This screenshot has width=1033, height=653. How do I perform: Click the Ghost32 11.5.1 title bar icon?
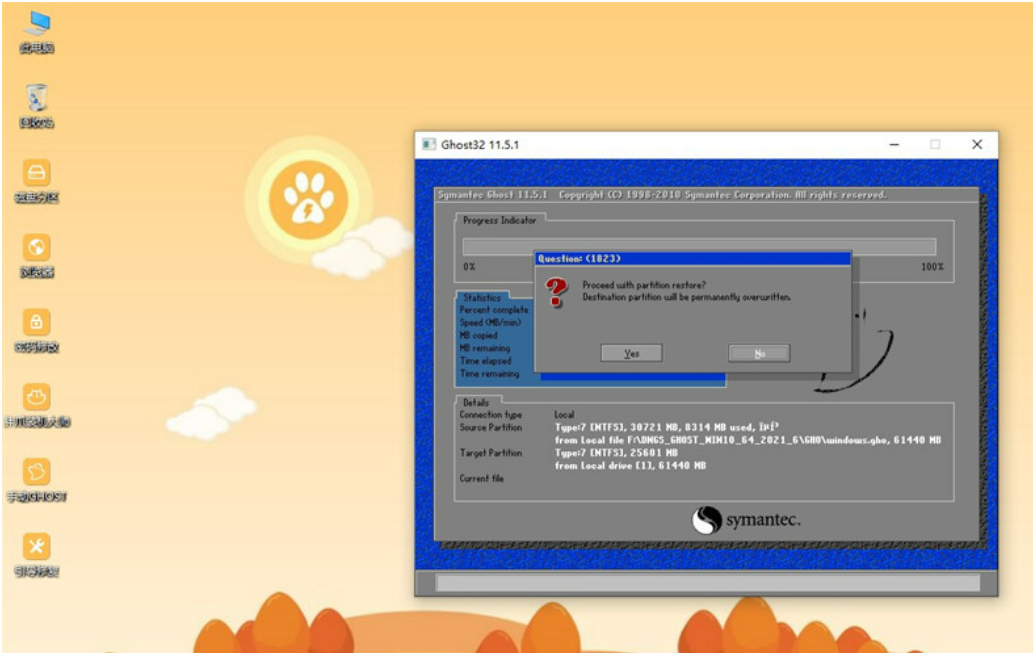(428, 144)
